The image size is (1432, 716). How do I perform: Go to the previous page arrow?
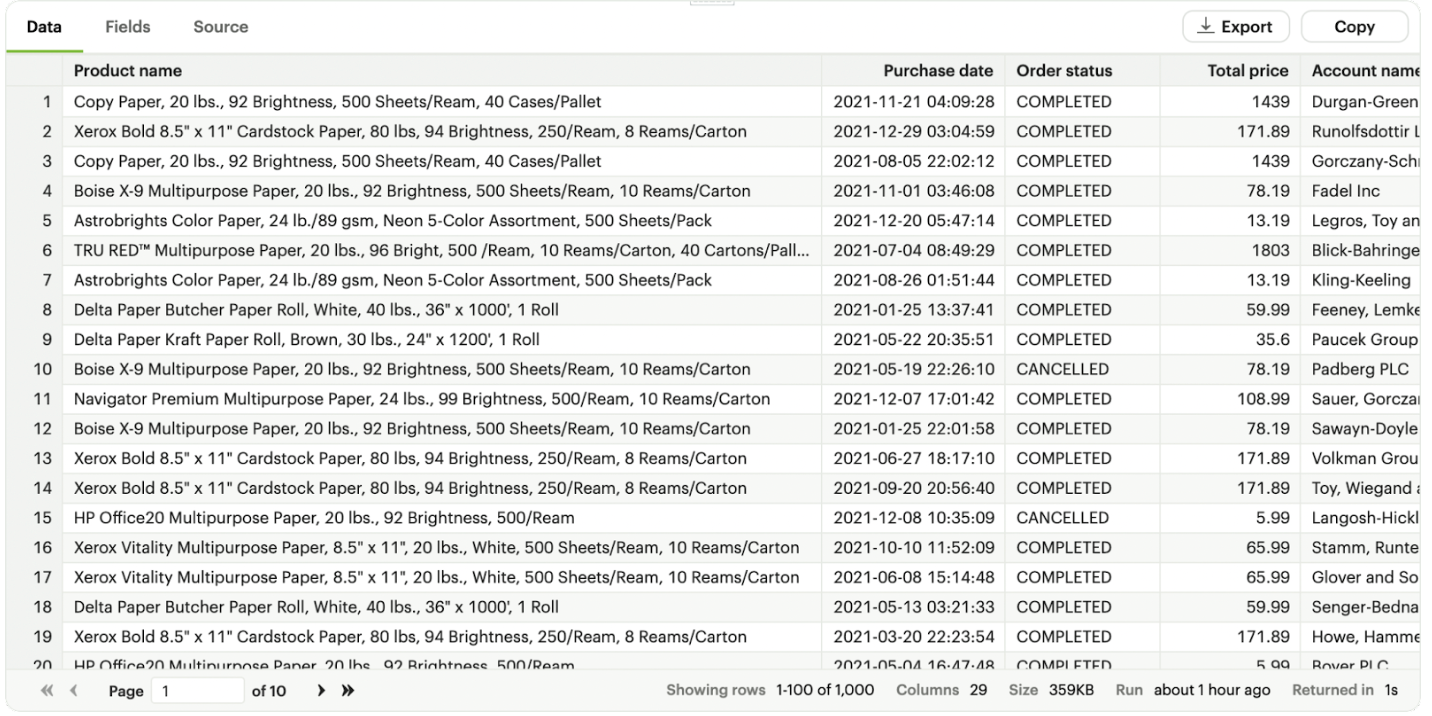[x=72, y=690]
